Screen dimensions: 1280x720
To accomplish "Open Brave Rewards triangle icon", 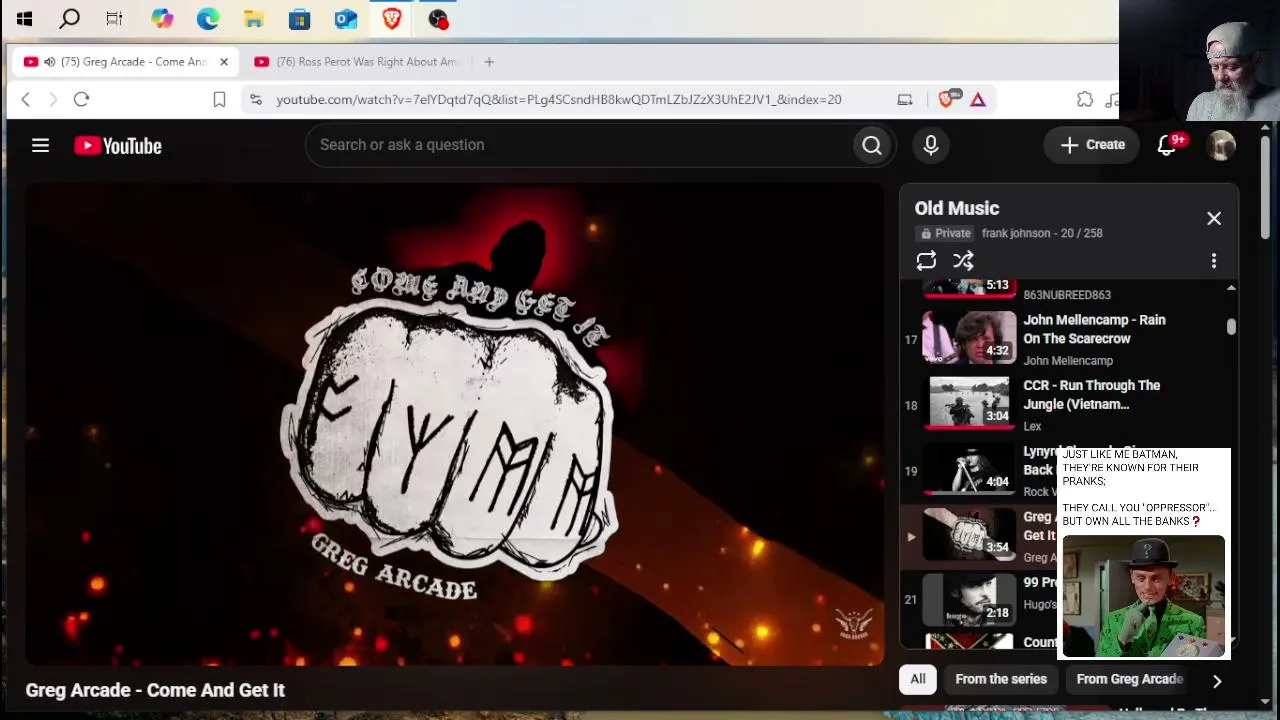I will (x=978, y=99).
